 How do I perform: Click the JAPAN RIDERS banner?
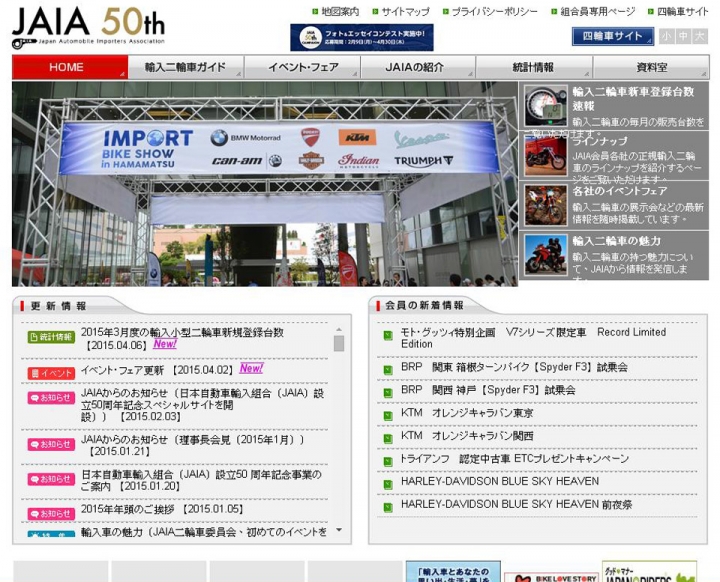coord(649,571)
